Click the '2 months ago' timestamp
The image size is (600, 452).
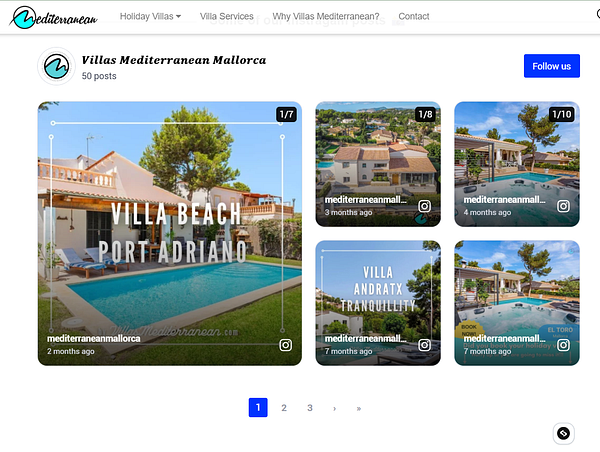click(71, 351)
